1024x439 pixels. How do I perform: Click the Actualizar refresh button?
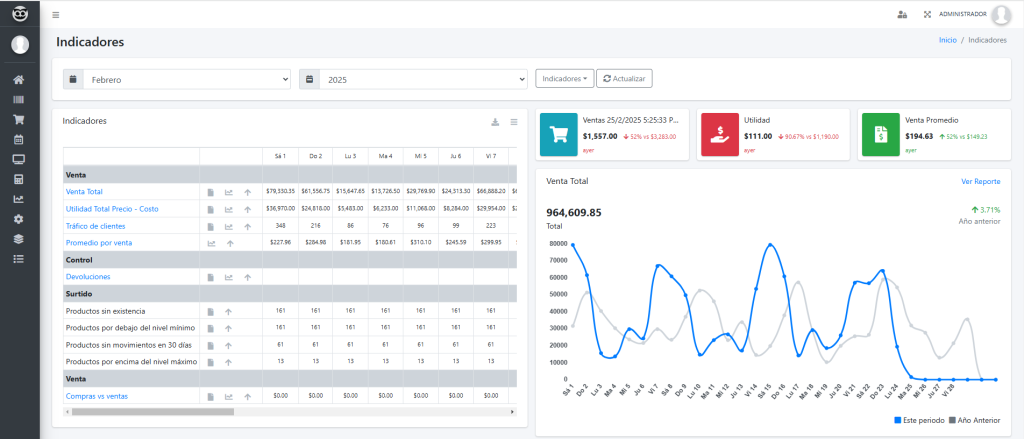coord(624,78)
